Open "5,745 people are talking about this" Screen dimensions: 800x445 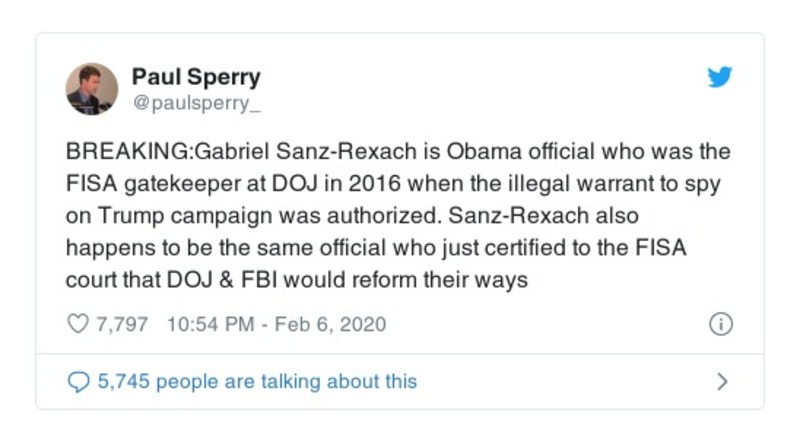click(257, 381)
